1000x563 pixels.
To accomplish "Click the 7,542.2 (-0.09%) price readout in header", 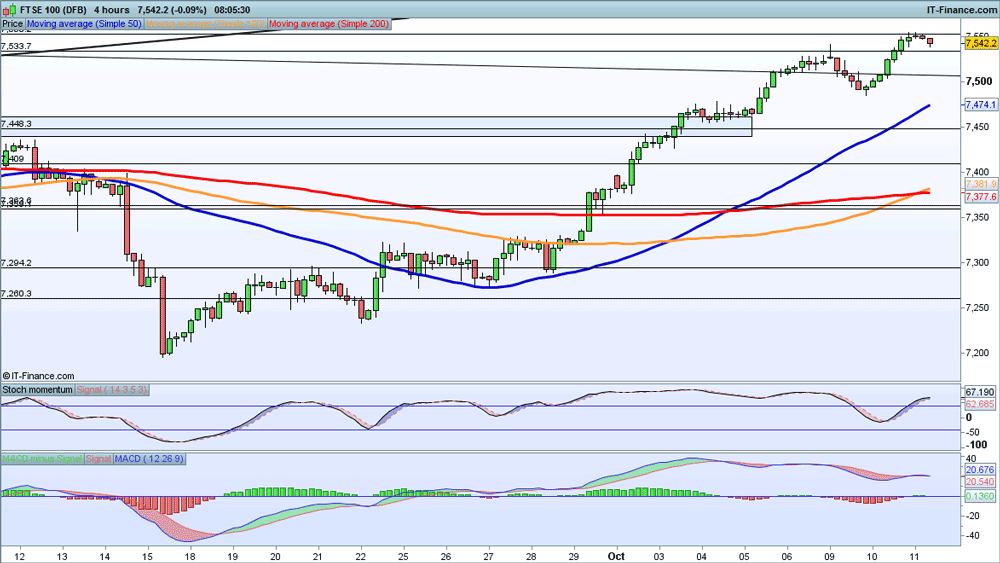I will point(171,10).
